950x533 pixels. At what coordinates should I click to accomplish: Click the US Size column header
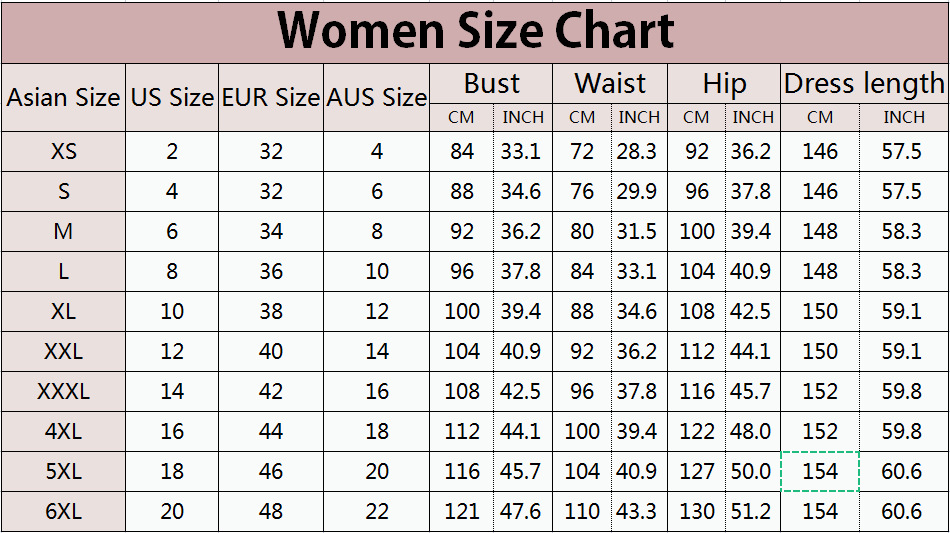coord(172,97)
